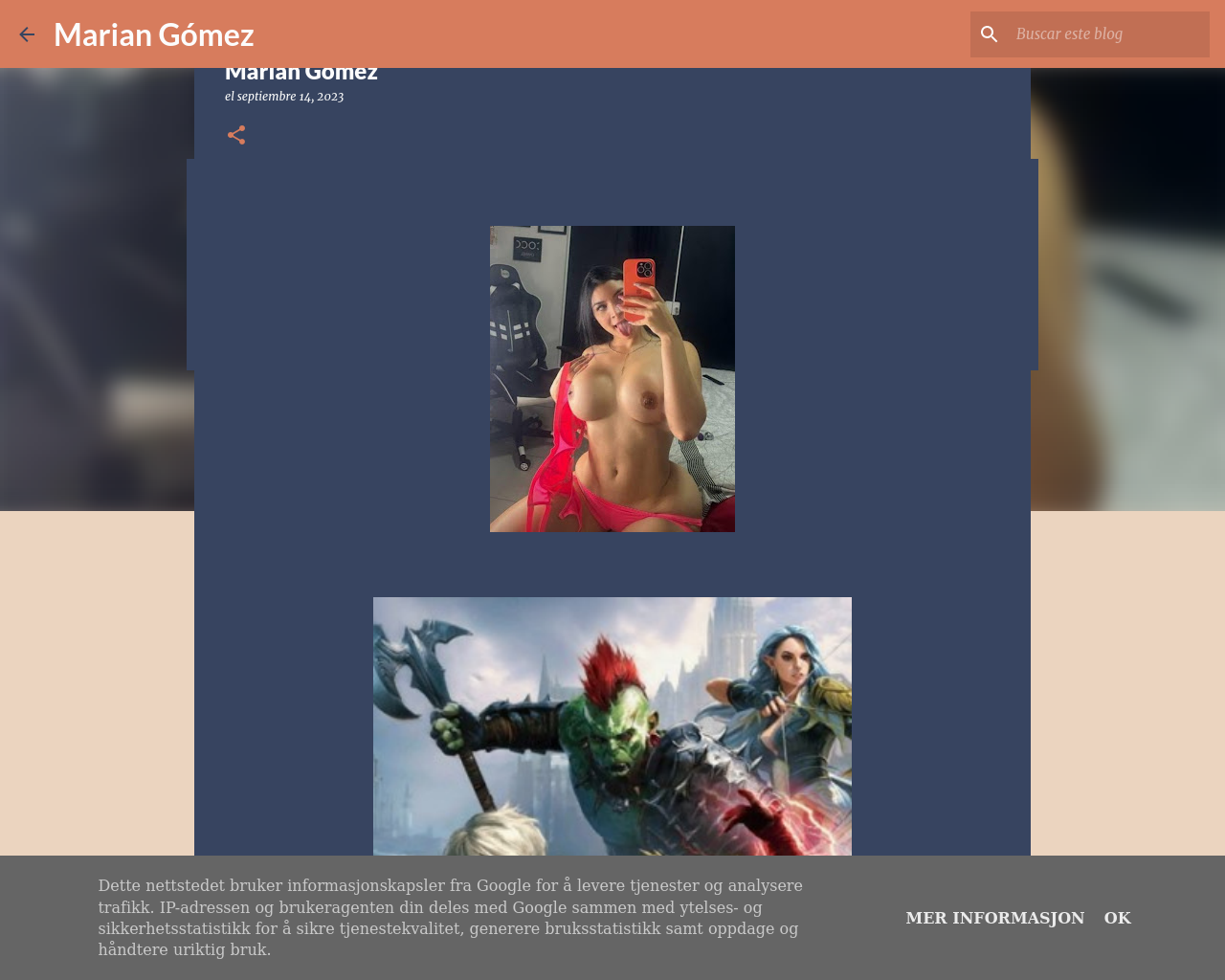Open the 'septiembre 14, 2023' date link
This screenshot has height=980, width=1225.
[x=290, y=97]
